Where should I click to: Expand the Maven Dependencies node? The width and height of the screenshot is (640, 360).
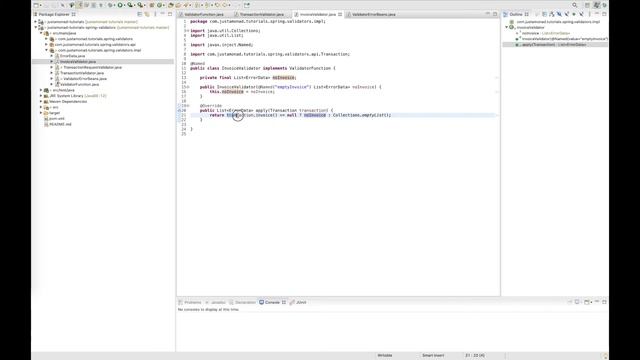41,101
